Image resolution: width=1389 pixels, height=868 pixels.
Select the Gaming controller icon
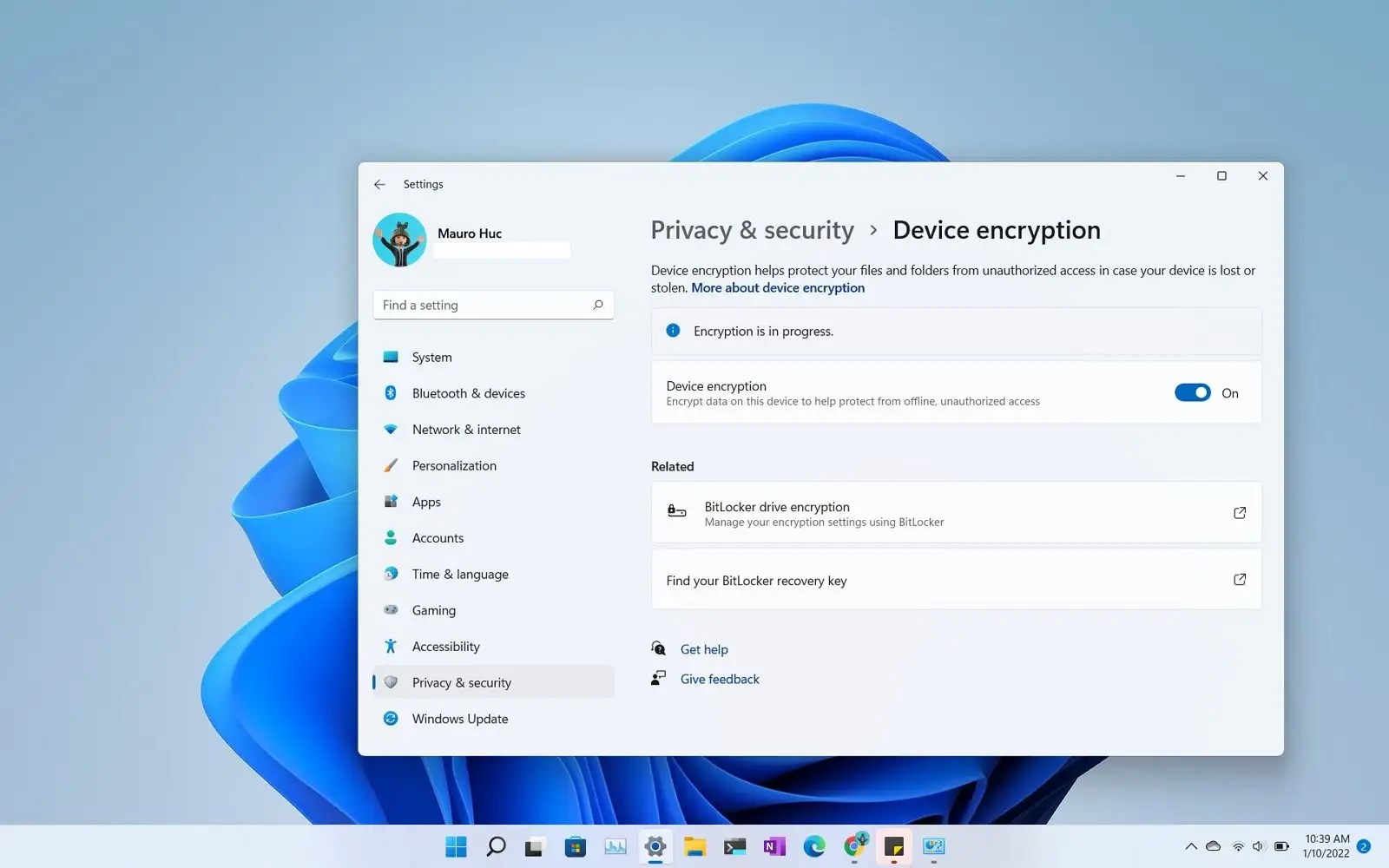(x=392, y=609)
